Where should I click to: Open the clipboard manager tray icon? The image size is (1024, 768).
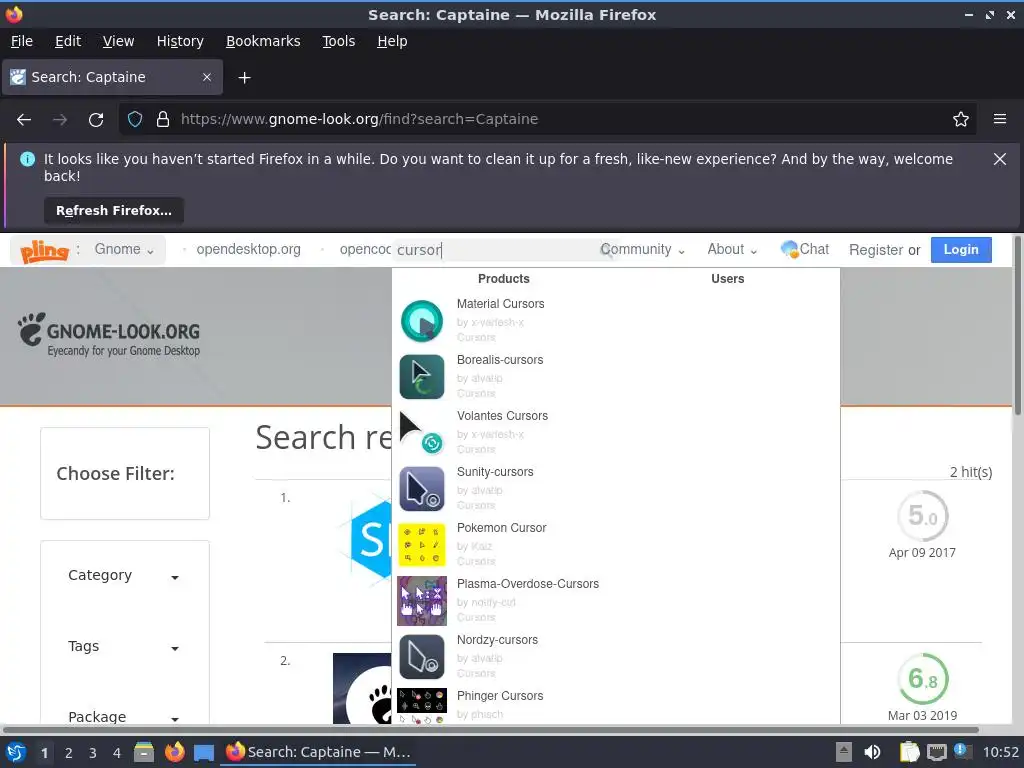point(909,752)
